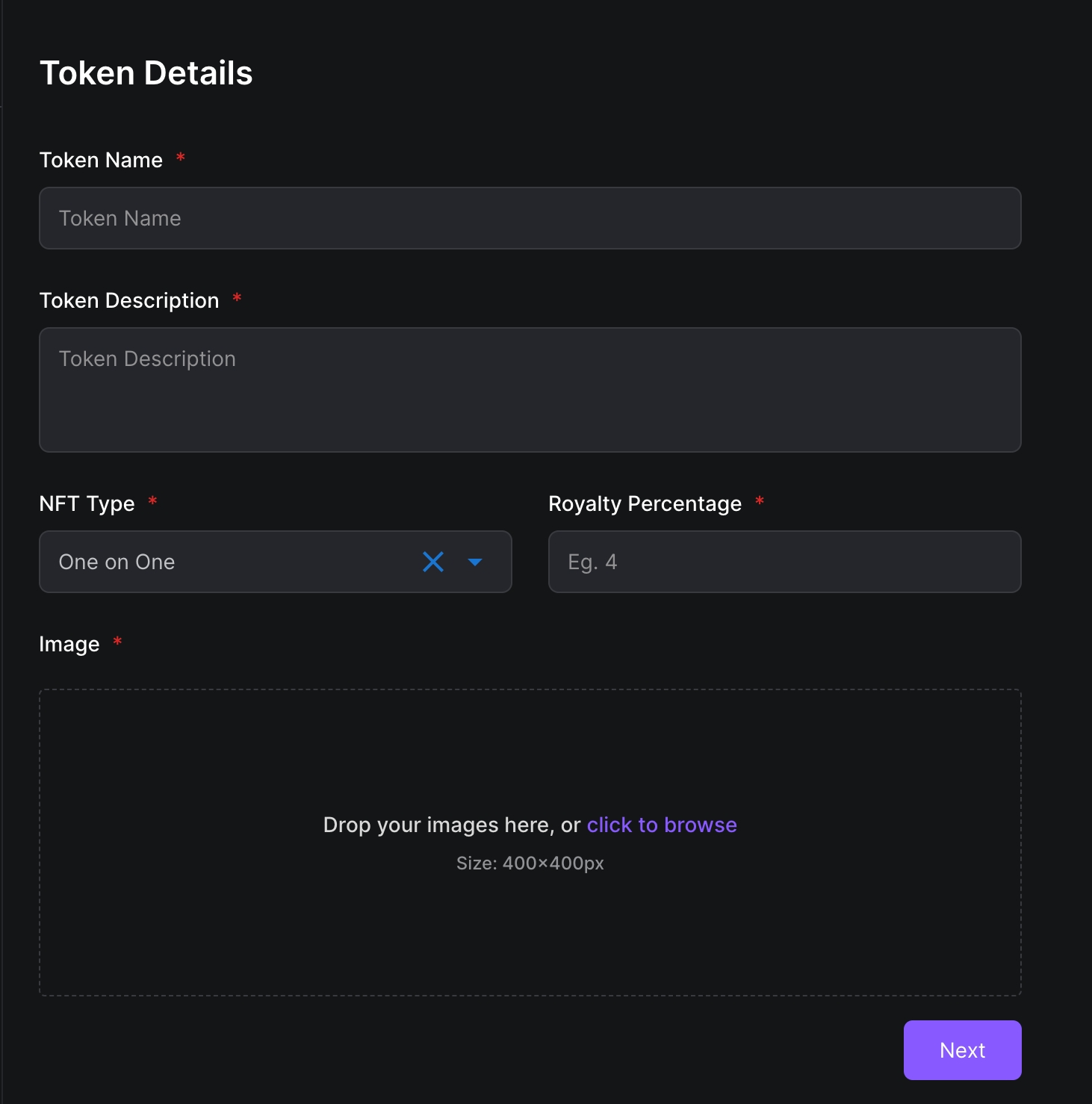1092x1104 pixels.
Task: Open the 'One on One' select box
Action: pyautogui.click(x=224, y=562)
